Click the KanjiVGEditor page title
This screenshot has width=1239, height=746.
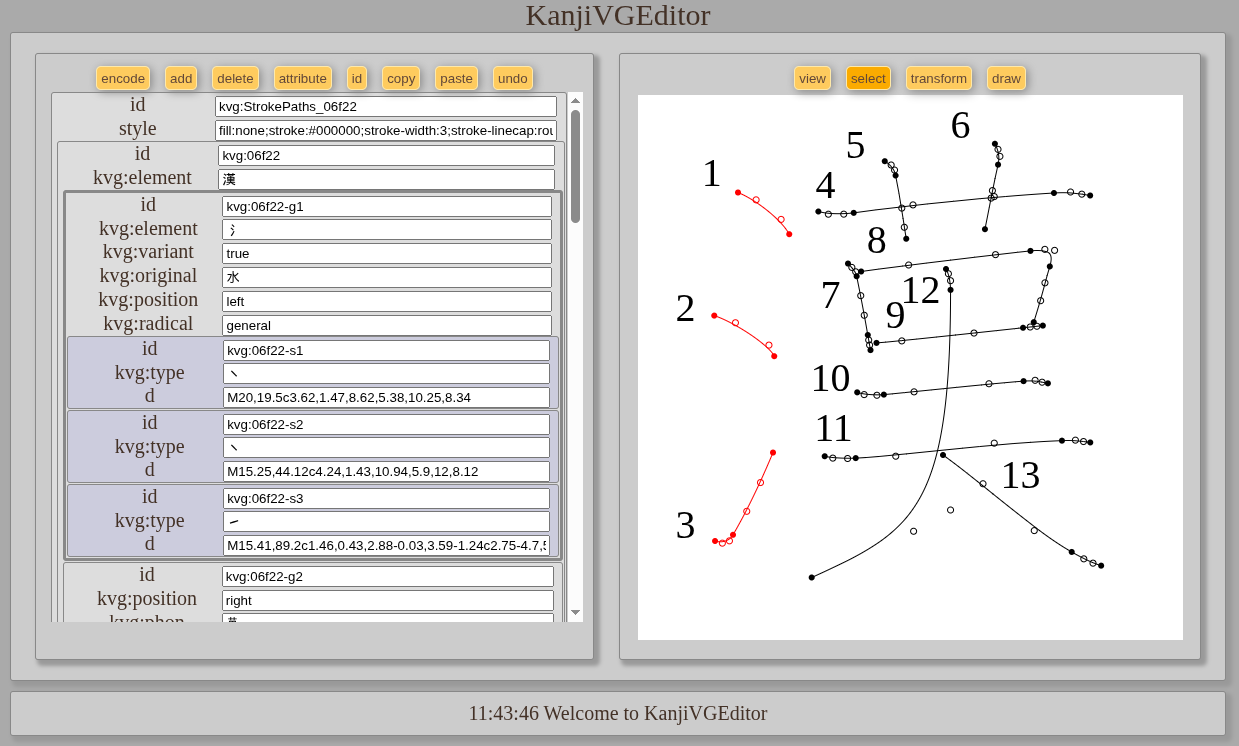click(618, 15)
